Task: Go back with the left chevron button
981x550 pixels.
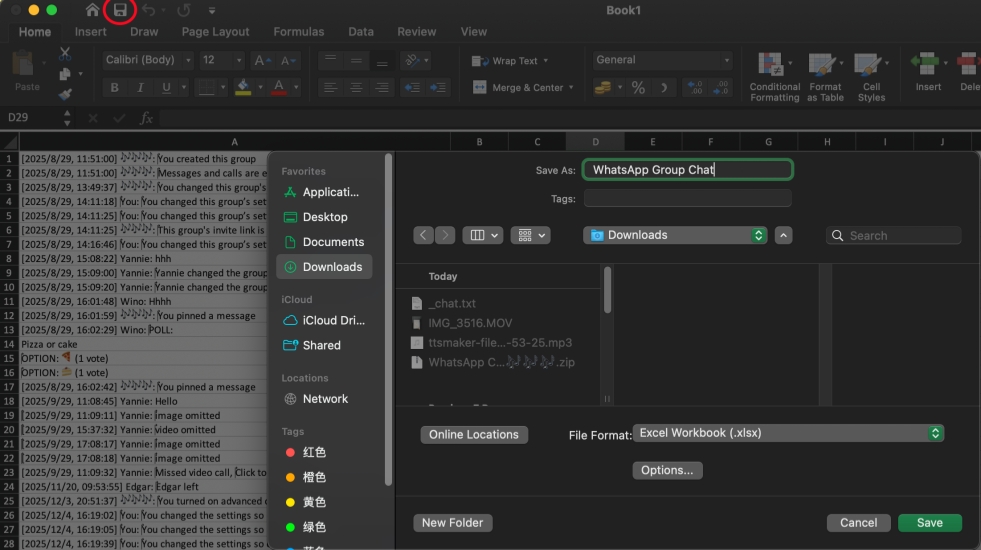Action: (423, 235)
